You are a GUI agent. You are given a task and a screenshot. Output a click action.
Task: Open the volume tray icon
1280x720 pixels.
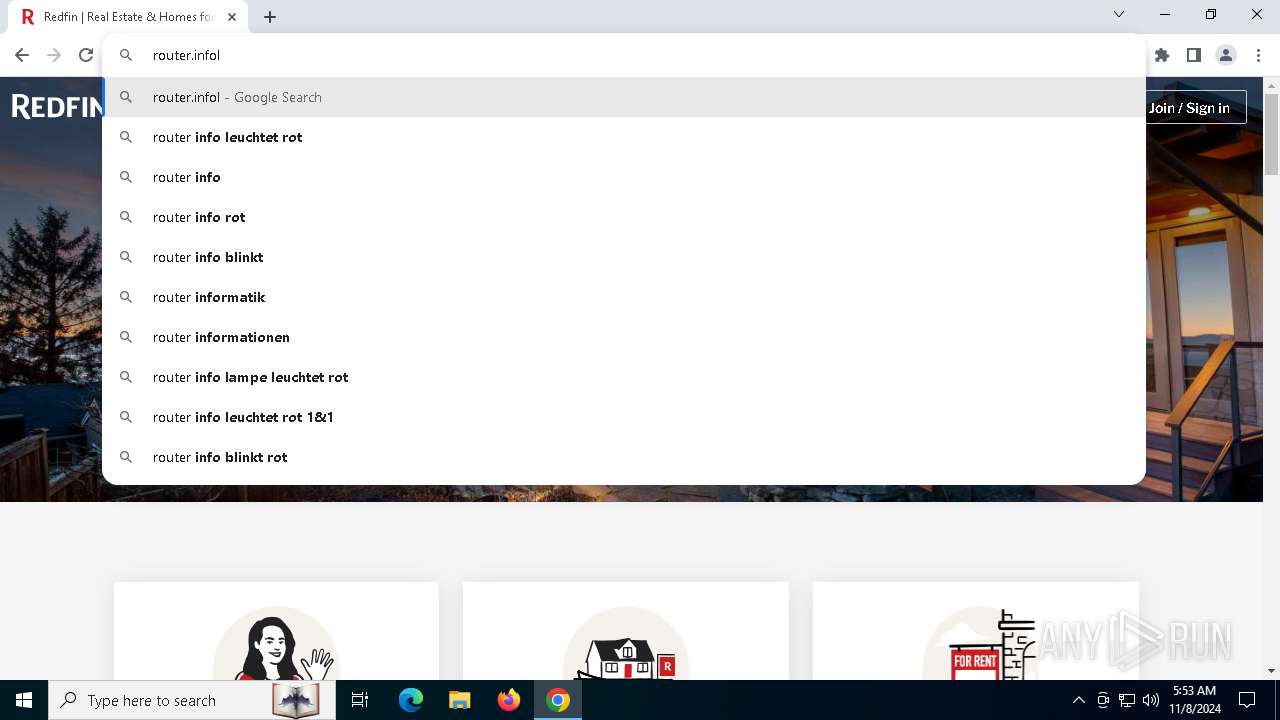point(1151,700)
